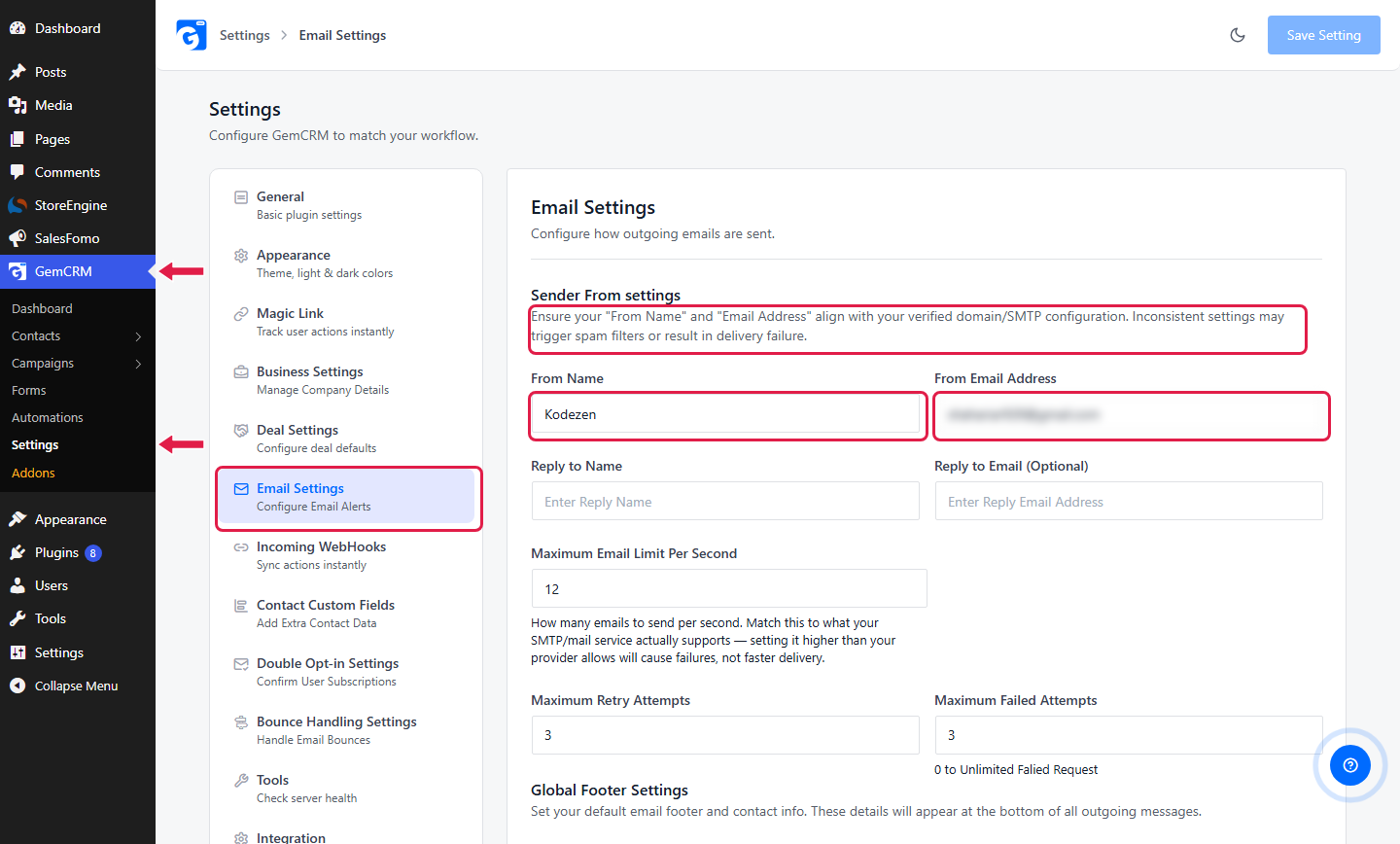The width and height of the screenshot is (1400, 844).
Task: Open Business Settings section
Action: (346, 380)
